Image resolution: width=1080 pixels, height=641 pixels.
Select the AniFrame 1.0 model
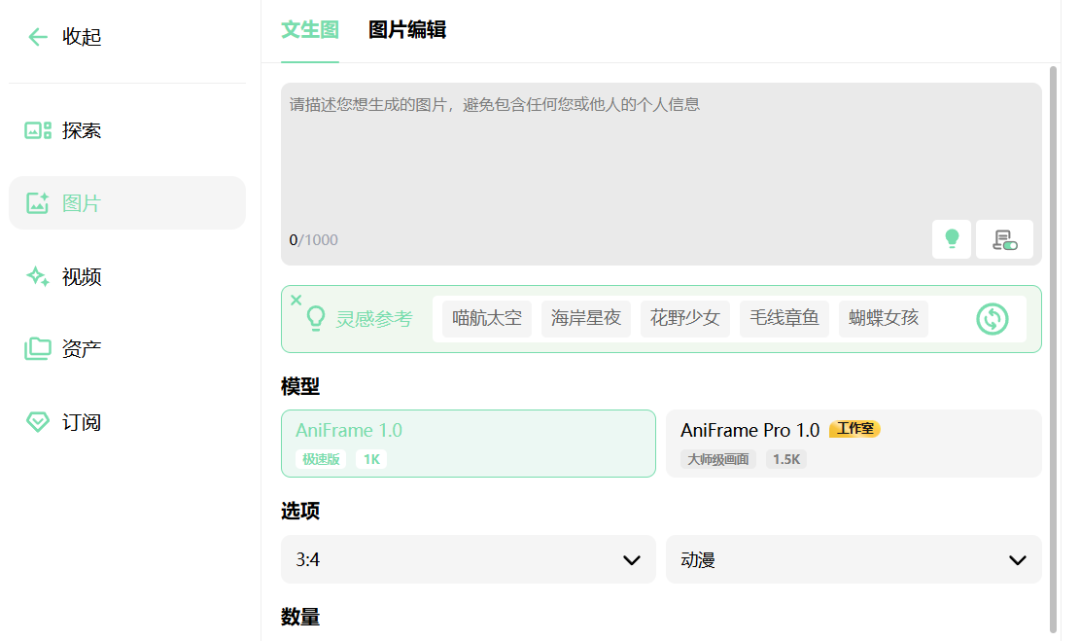468,443
